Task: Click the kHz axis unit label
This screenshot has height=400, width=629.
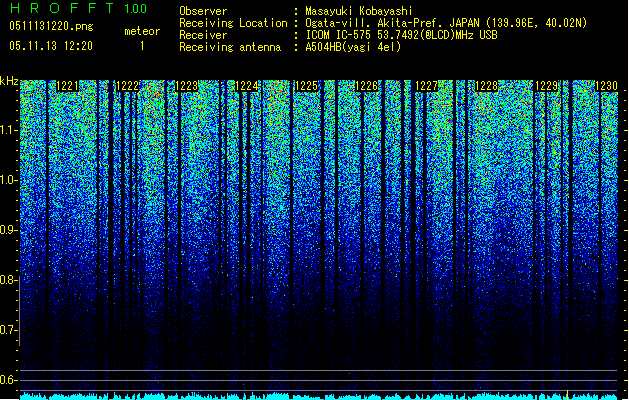Action: tap(9, 81)
